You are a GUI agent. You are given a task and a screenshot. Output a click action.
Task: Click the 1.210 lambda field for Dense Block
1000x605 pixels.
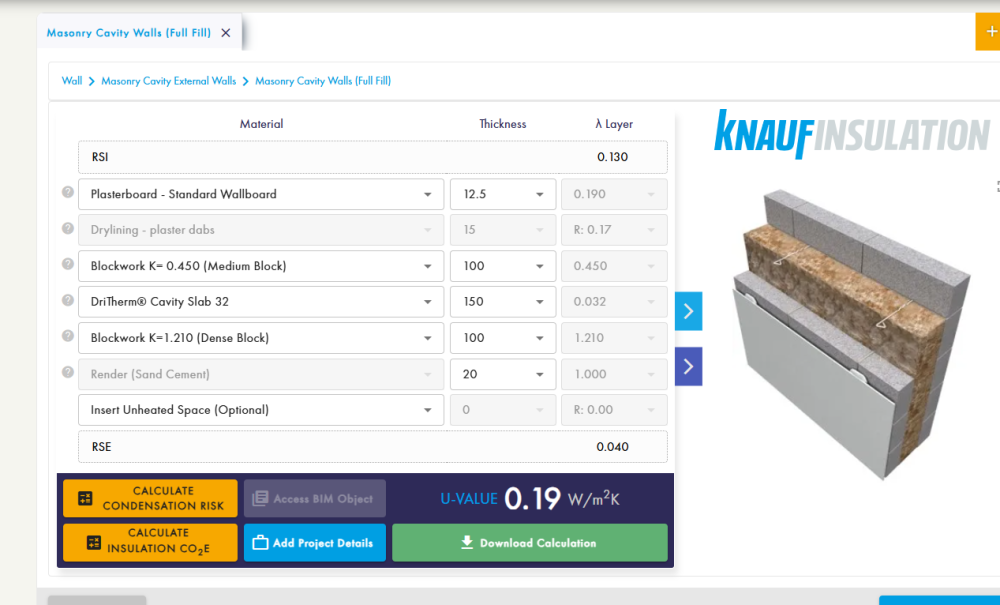tap(614, 338)
